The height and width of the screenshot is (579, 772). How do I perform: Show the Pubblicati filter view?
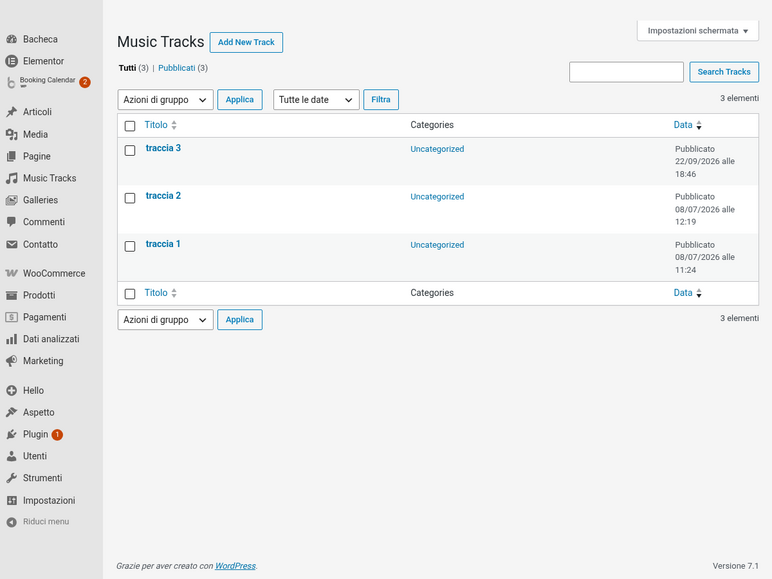tap(177, 68)
